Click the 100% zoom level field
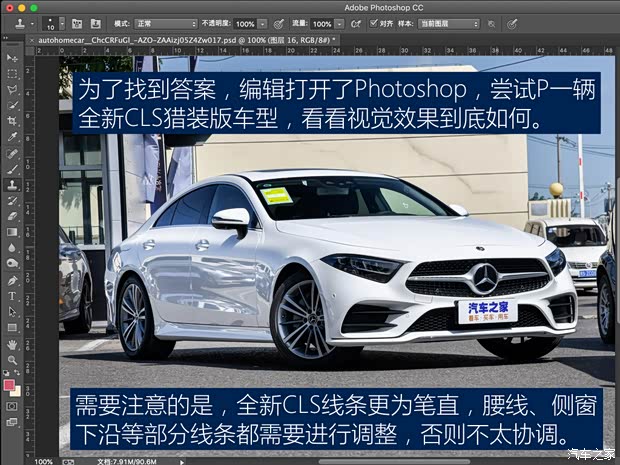Screen dimensions: 620x465 tap(44, 461)
